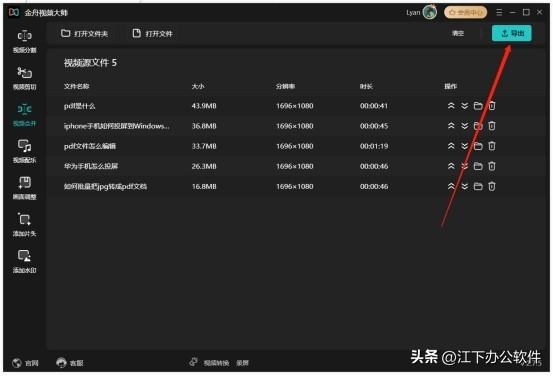Move iphone手机如何投屏 file up
This screenshot has height=376, width=553.
tap(451, 126)
